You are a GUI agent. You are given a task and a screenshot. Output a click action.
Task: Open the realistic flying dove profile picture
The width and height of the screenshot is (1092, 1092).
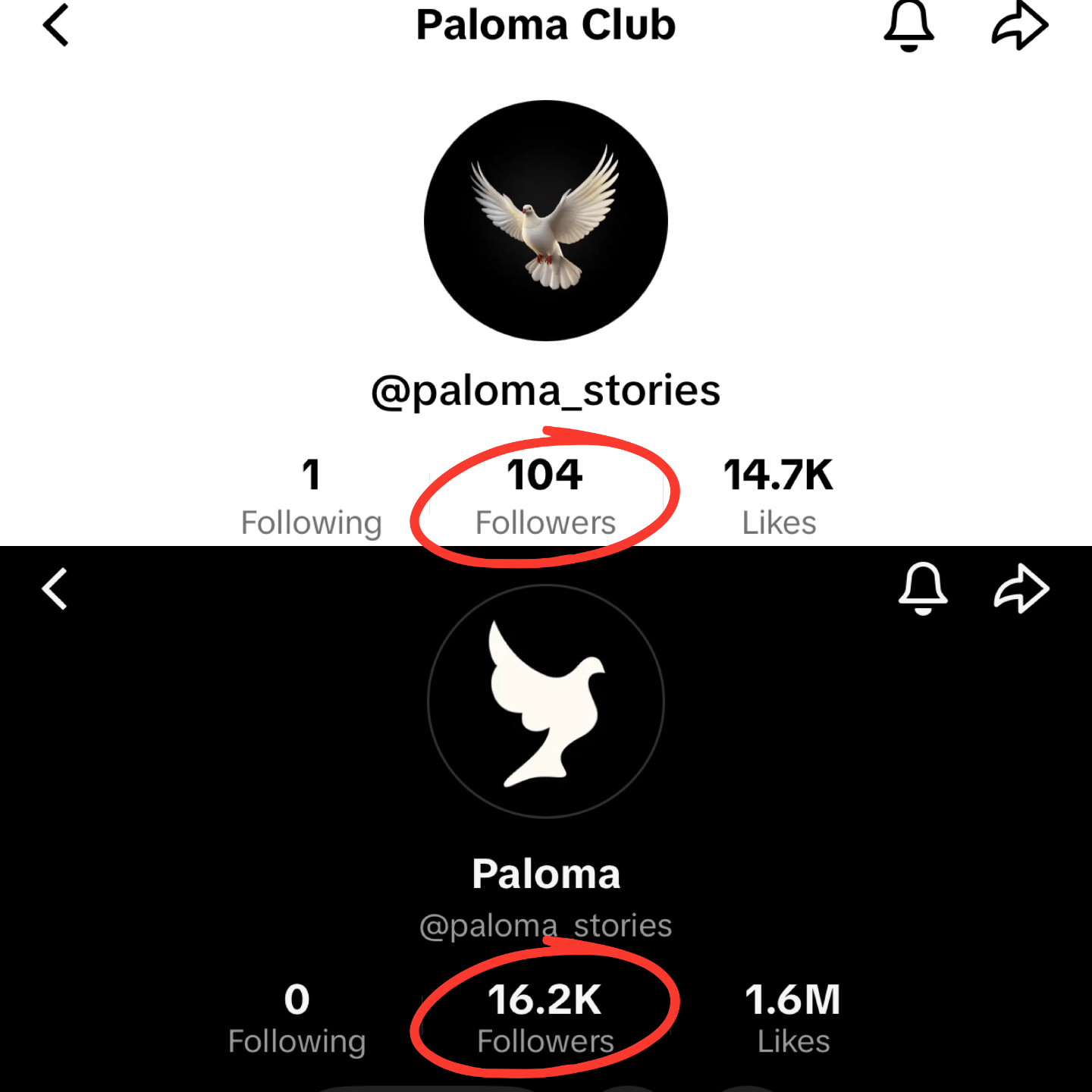tap(546, 221)
